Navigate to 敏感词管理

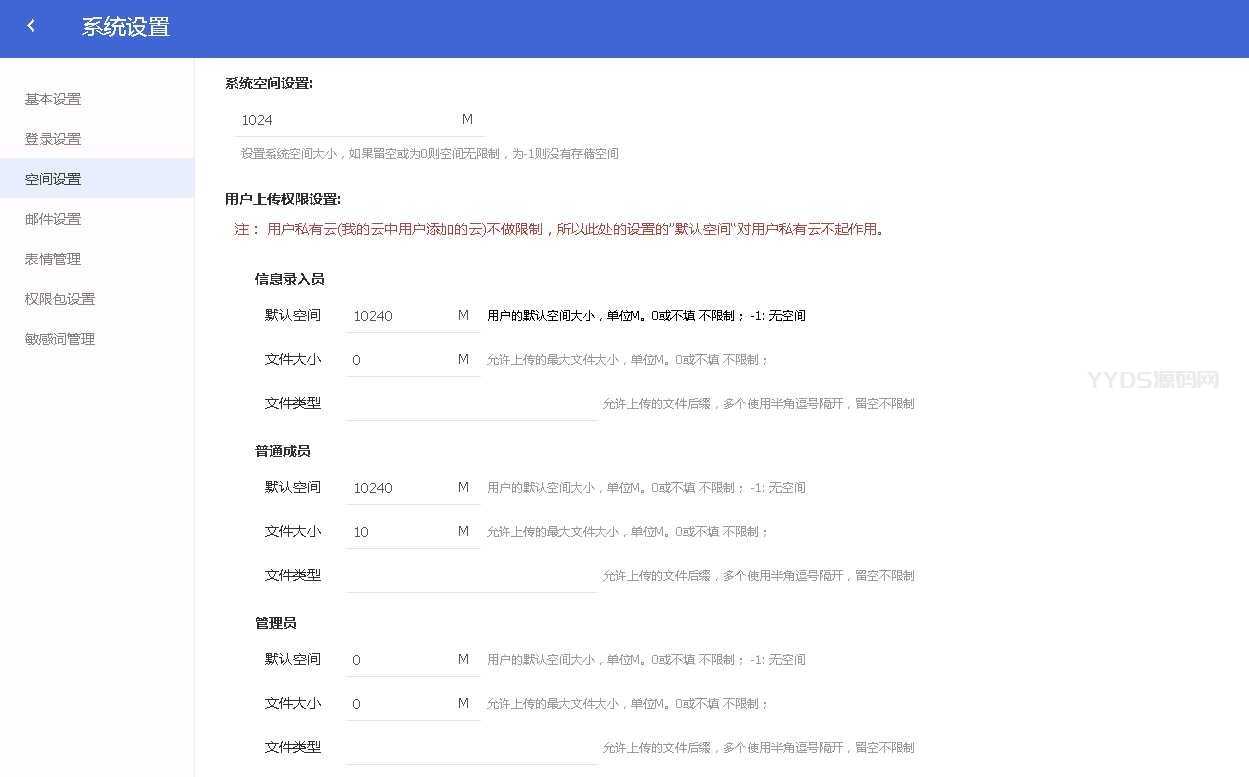pos(60,339)
